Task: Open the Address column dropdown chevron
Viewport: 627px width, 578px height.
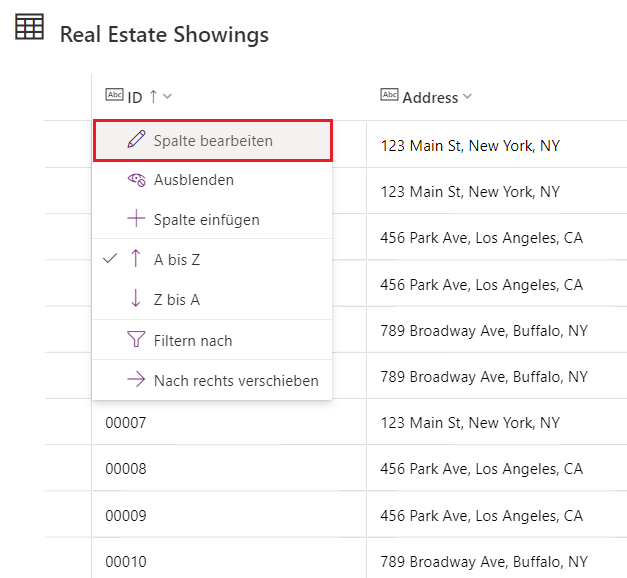Action: coord(467,96)
